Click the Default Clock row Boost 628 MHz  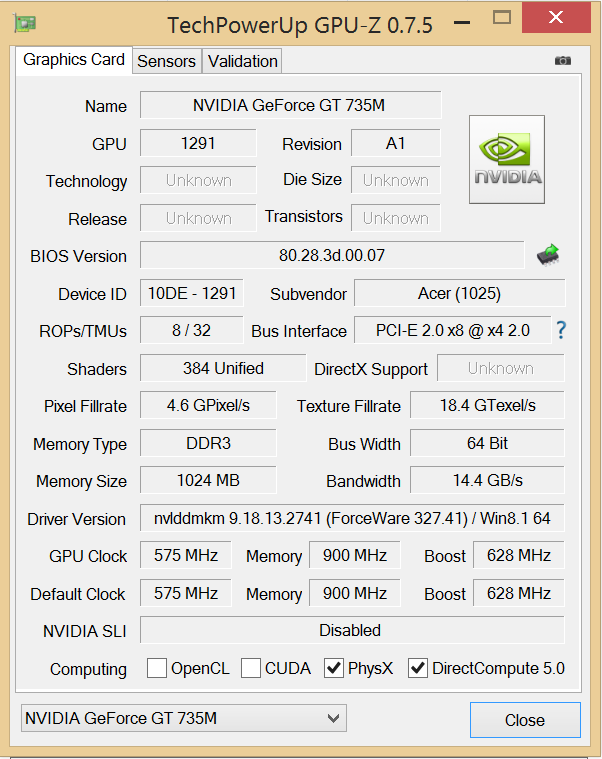pyautogui.click(x=519, y=593)
